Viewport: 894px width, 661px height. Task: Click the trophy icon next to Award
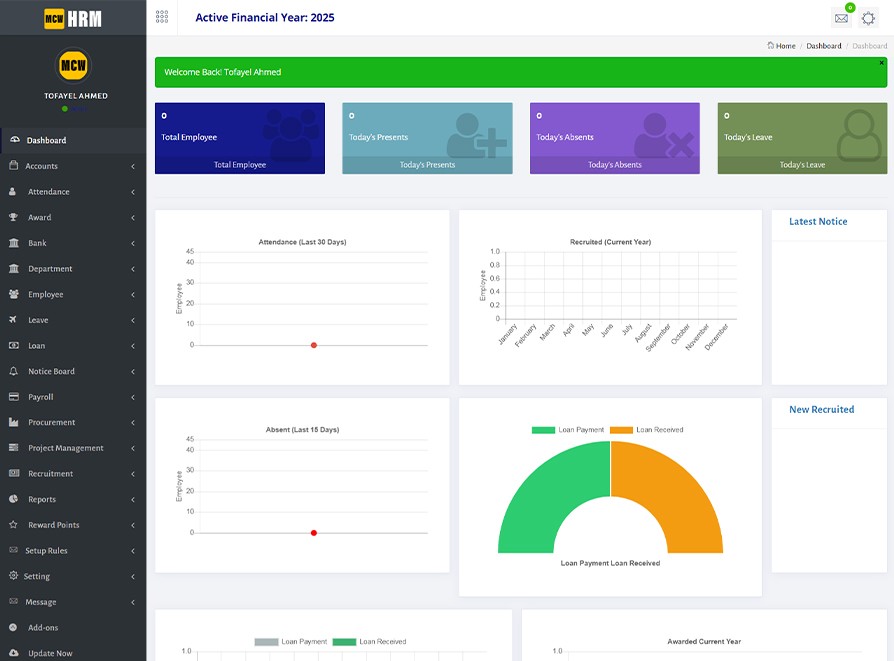(13, 217)
